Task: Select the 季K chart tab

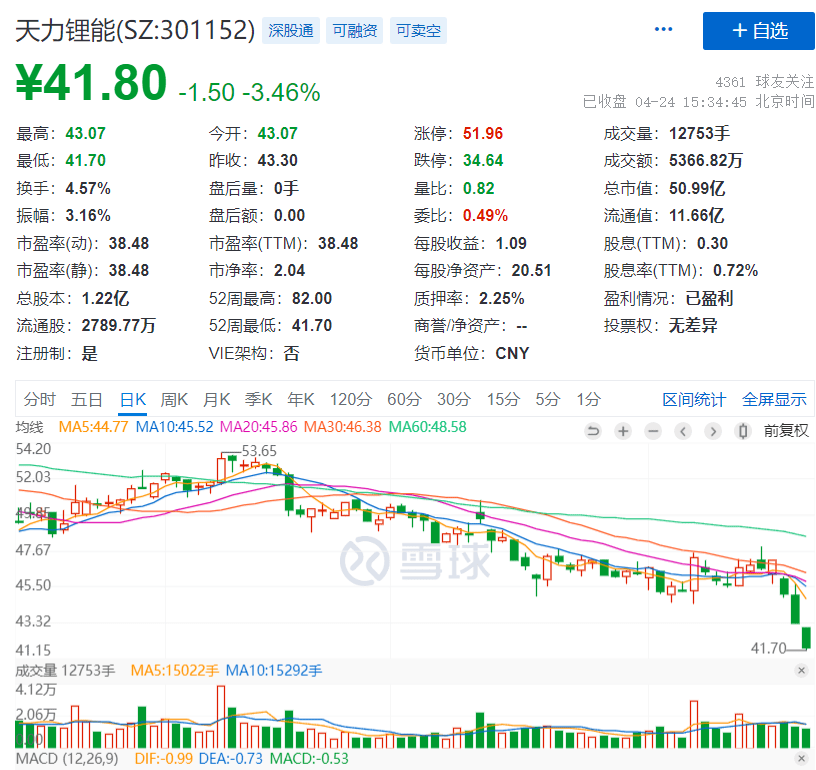Action: coord(259,400)
